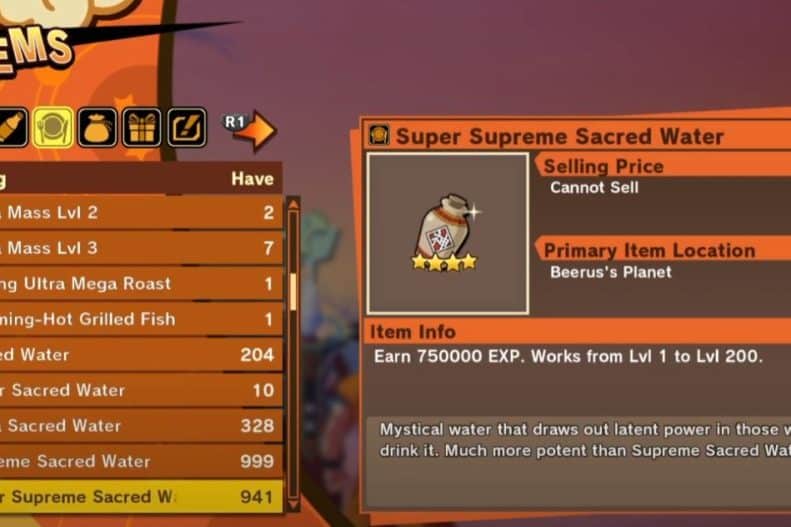This screenshot has height=527, width=791.
Task: Click the scrollbar down arrow
Action: (293, 504)
